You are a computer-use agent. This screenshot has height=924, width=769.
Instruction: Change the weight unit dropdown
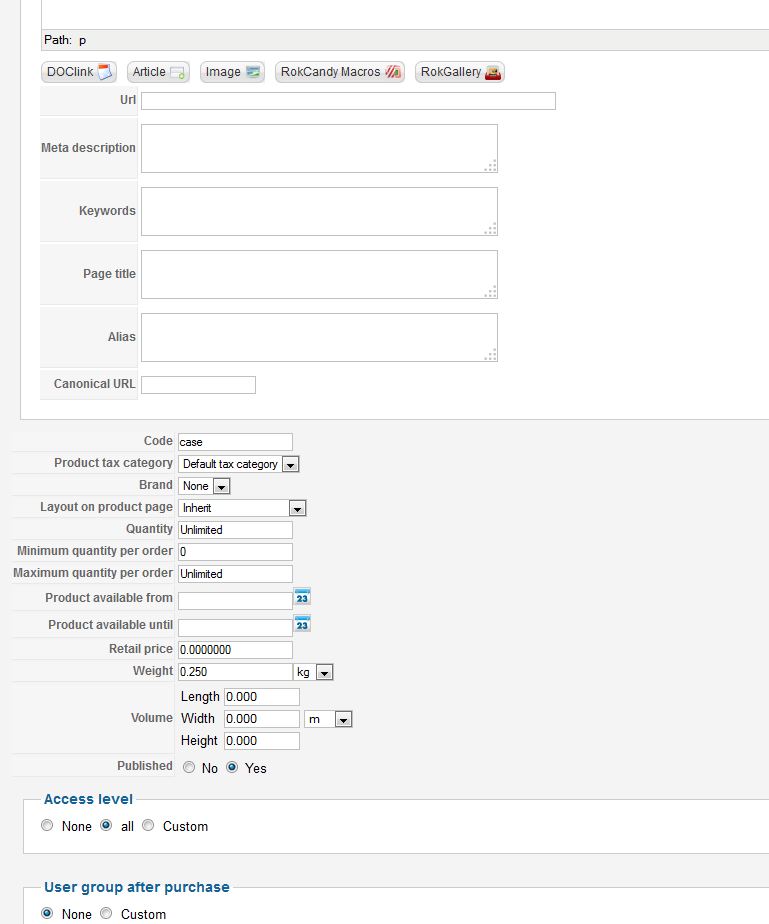pyautogui.click(x=313, y=673)
